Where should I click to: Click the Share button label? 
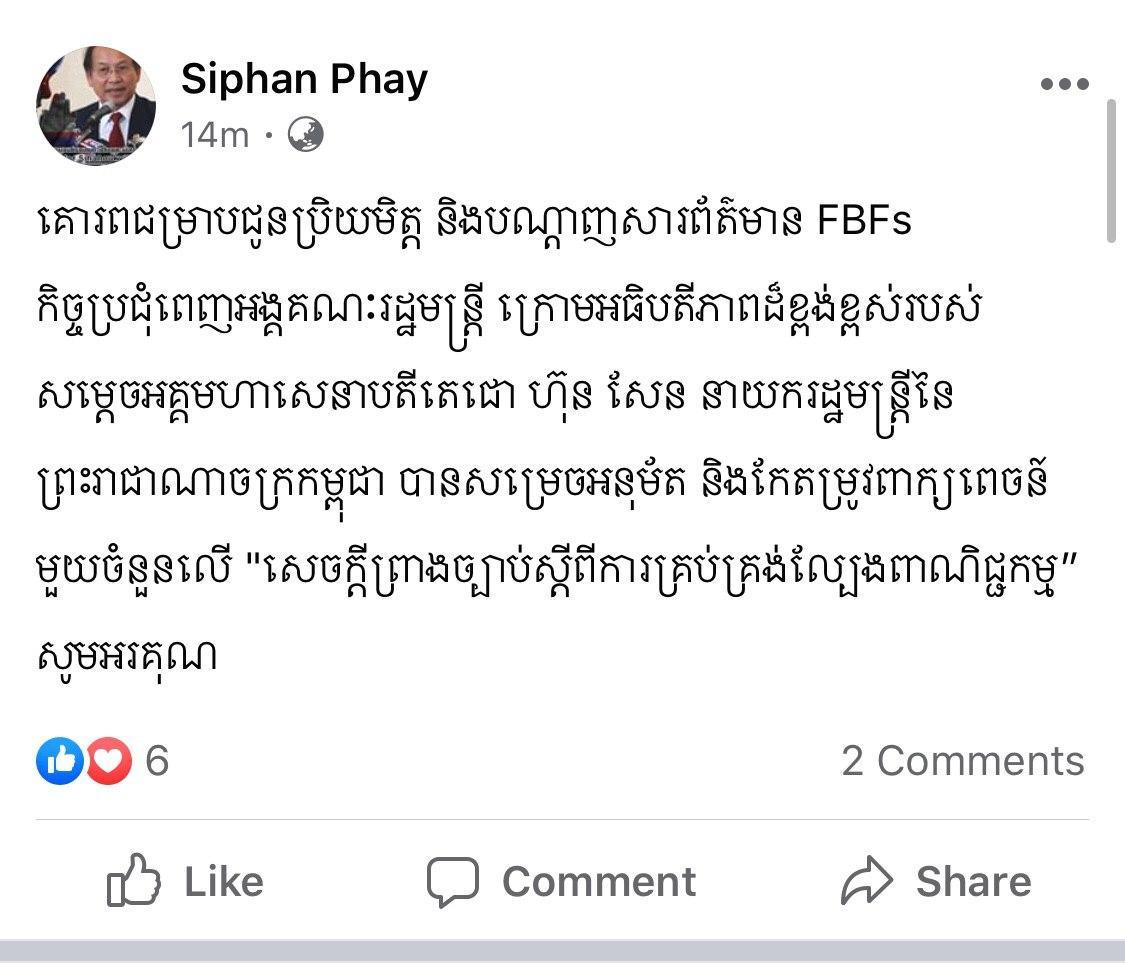point(974,881)
